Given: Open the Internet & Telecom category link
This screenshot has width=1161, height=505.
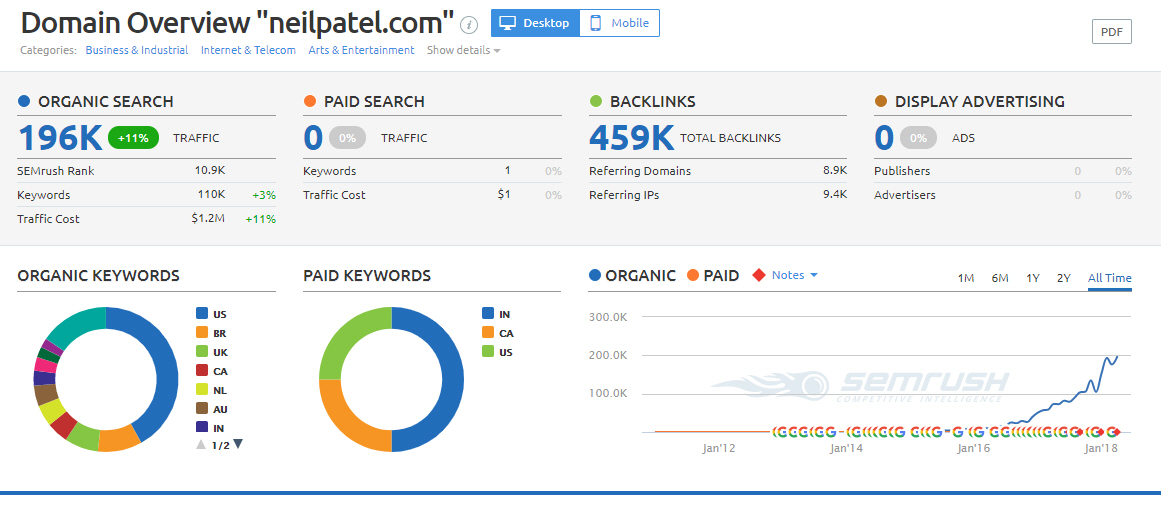Looking at the screenshot, I should tap(248, 50).
